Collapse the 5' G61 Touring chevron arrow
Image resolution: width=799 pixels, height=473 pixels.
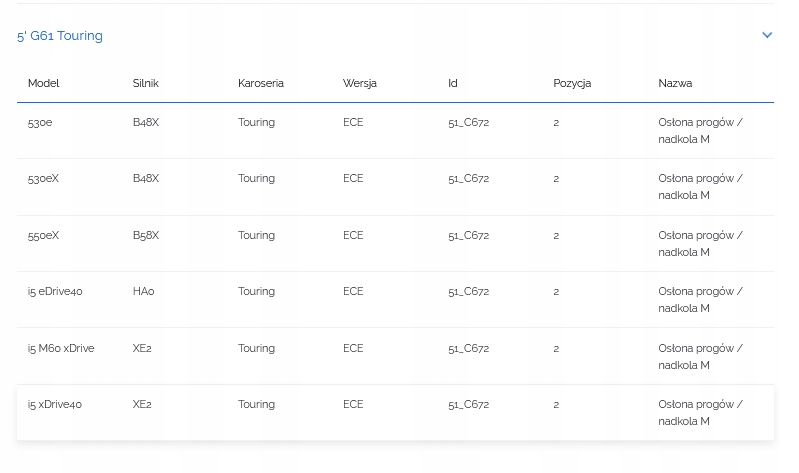pyautogui.click(x=767, y=35)
